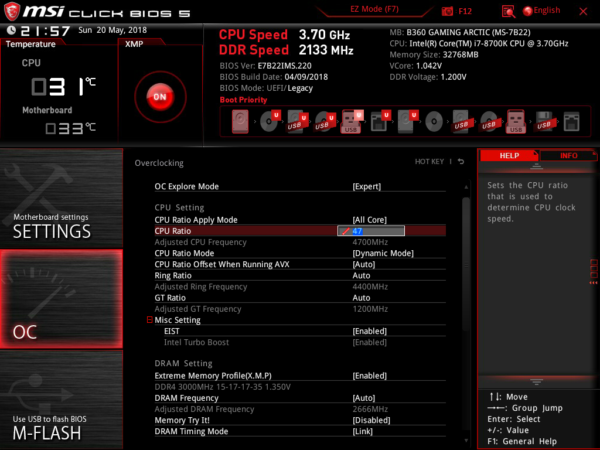The image size is (600, 450).
Task: Click the red pencil icon in CPU Ratio
Action: click(x=346, y=231)
